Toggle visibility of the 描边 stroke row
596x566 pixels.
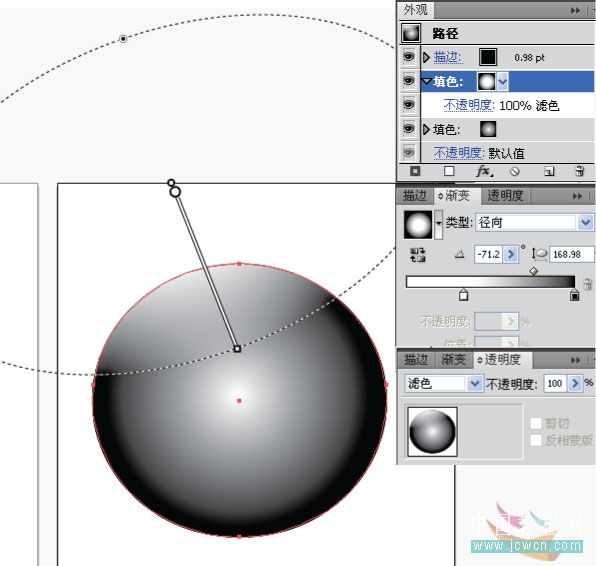click(x=409, y=57)
